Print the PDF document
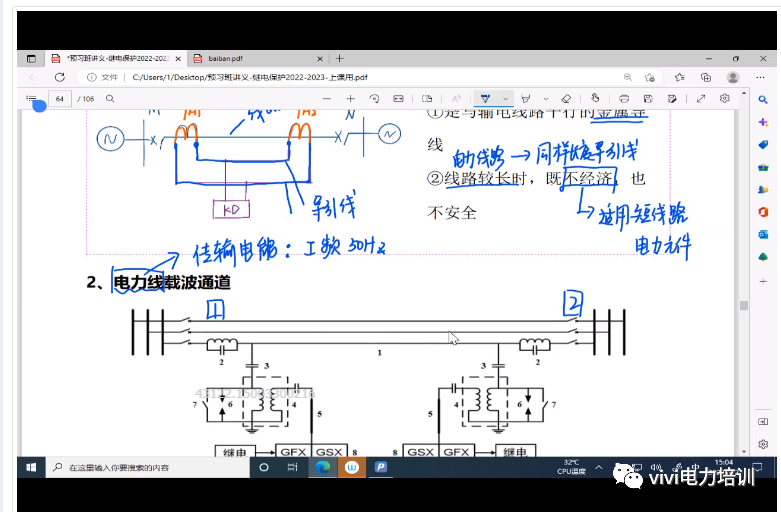781x512 pixels. [x=624, y=99]
